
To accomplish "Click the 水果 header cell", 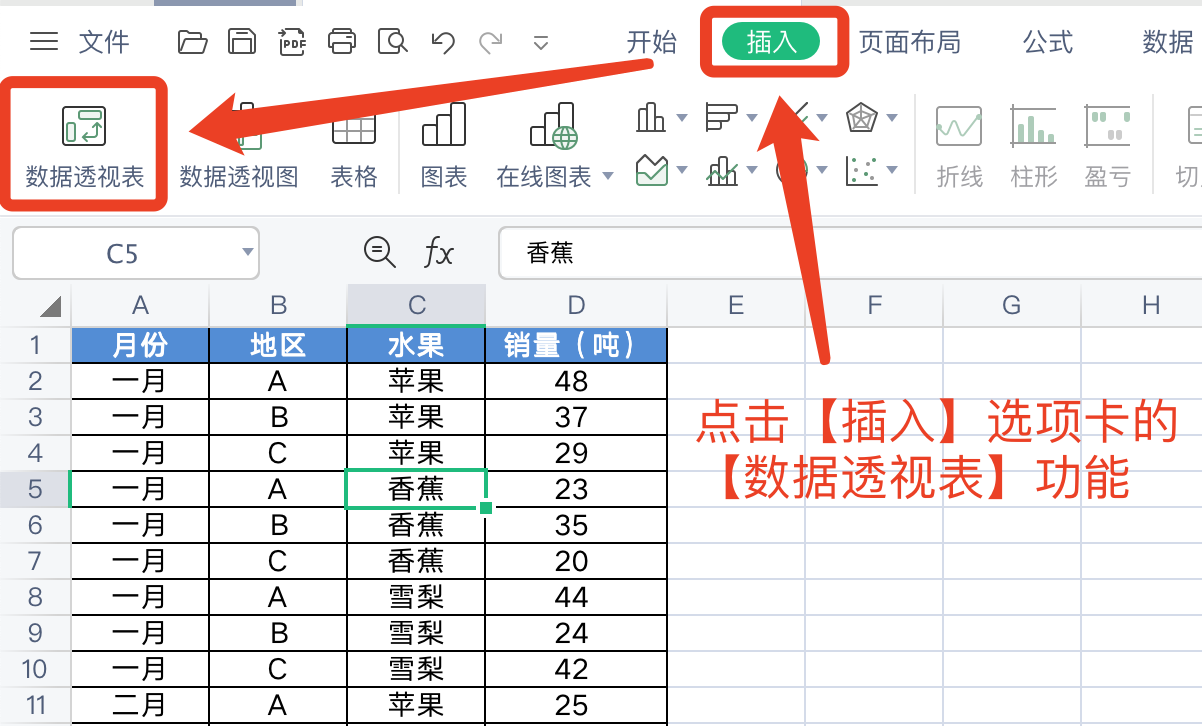I will click(x=416, y=345).
